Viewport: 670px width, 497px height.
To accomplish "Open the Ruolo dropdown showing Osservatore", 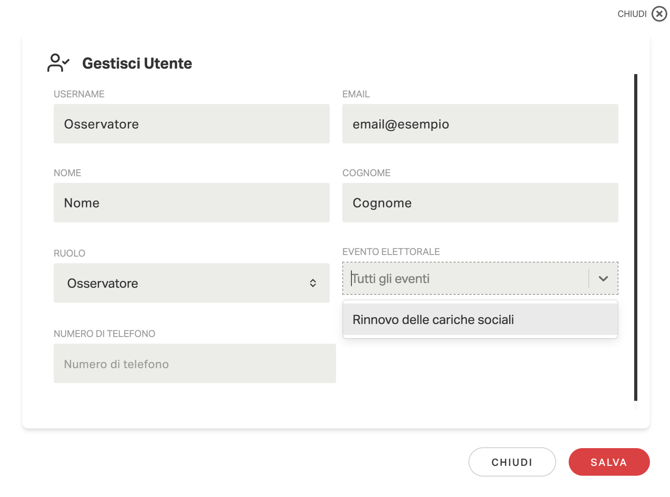I will [x=190, y=283].
